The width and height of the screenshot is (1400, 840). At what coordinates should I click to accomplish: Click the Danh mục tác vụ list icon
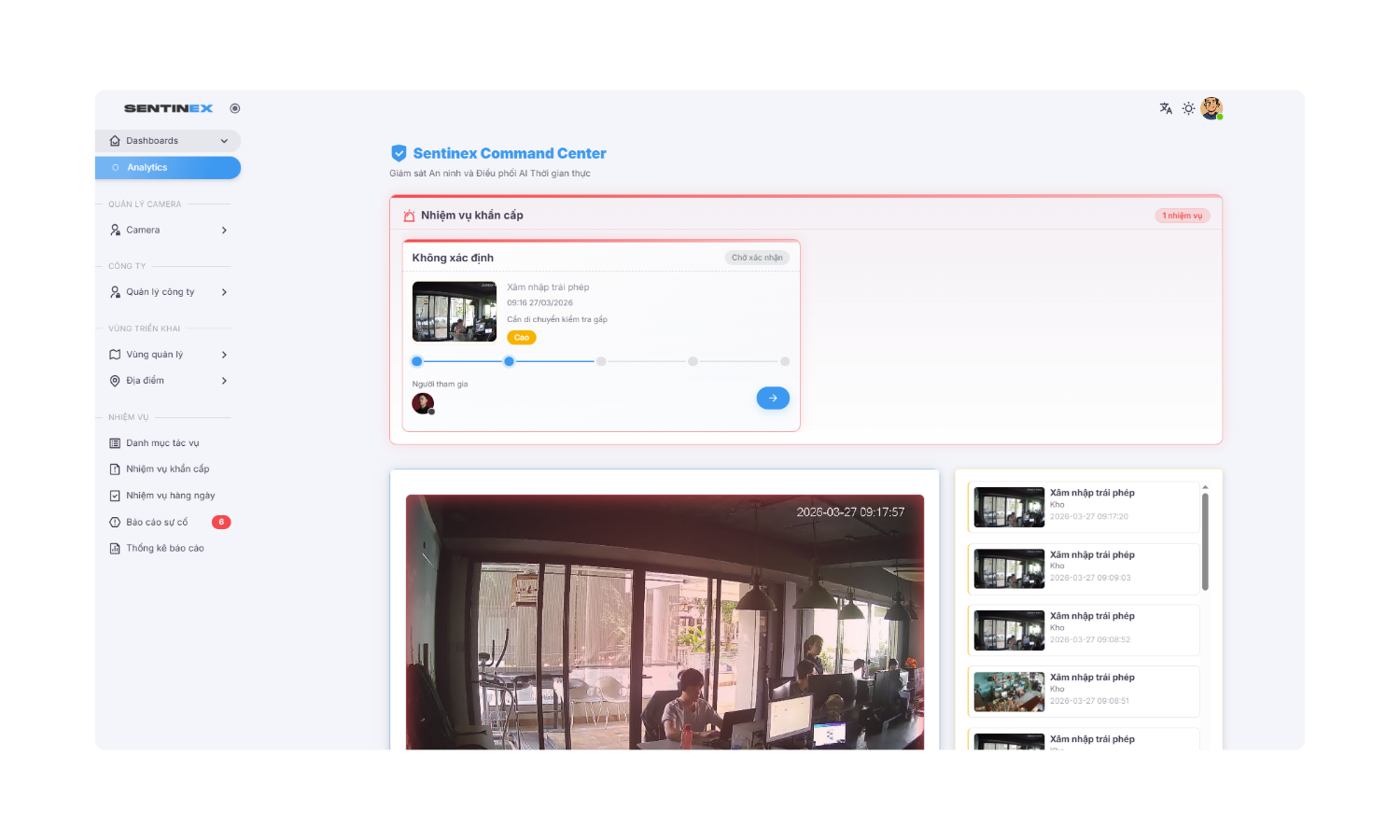coord(115,443)
